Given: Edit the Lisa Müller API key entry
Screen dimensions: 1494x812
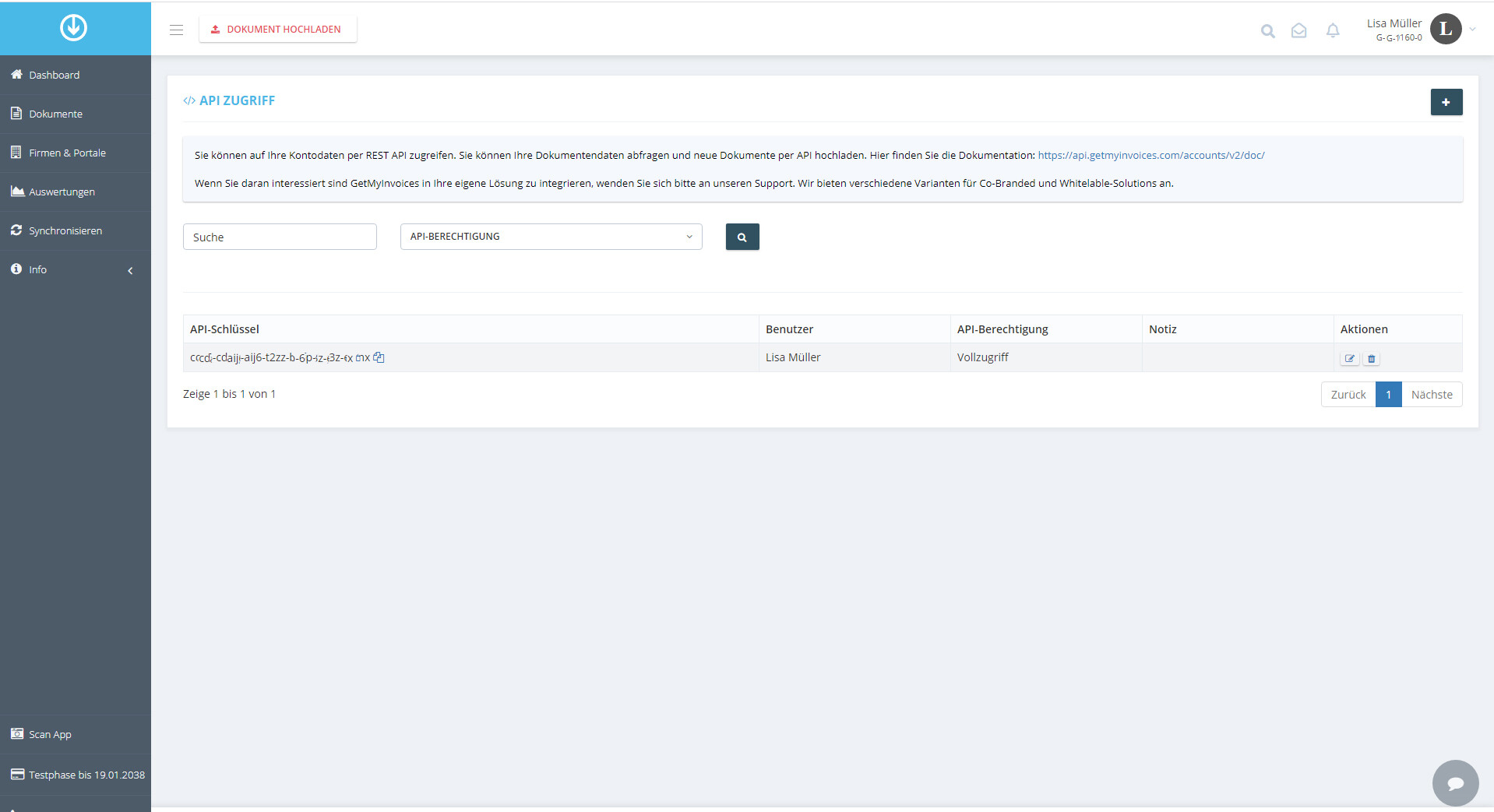Looking at the screenshot, I should click(1350, 359).
